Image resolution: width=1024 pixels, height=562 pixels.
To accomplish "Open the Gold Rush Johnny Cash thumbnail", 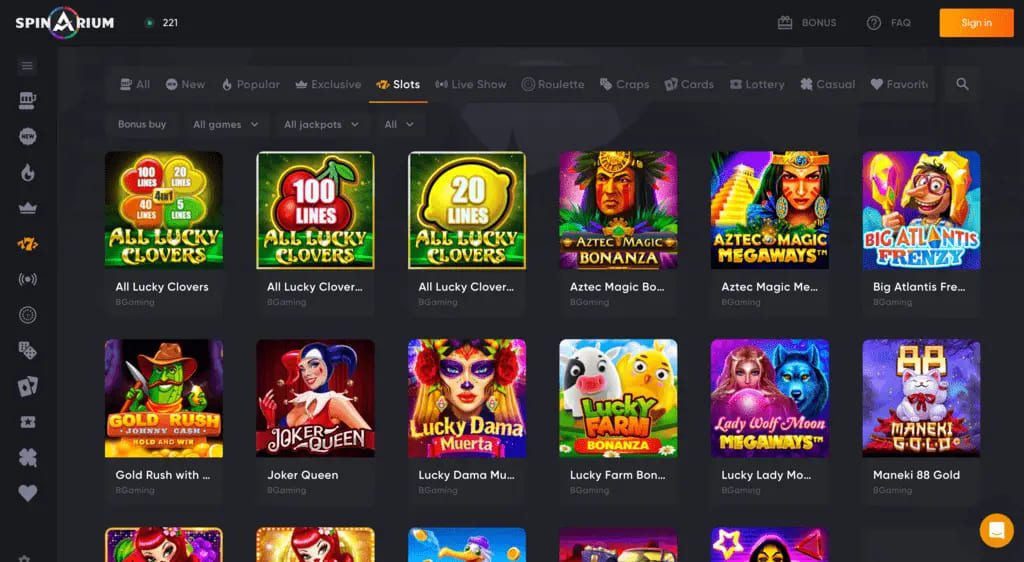I will [x=164, y=398].
